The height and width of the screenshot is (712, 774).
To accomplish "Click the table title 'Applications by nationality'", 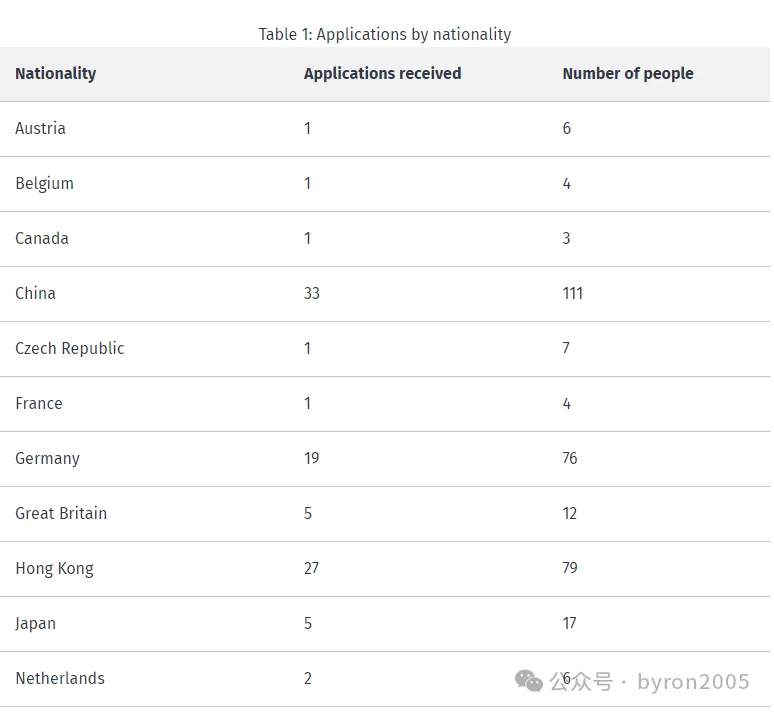I will (x=385, y=34).
